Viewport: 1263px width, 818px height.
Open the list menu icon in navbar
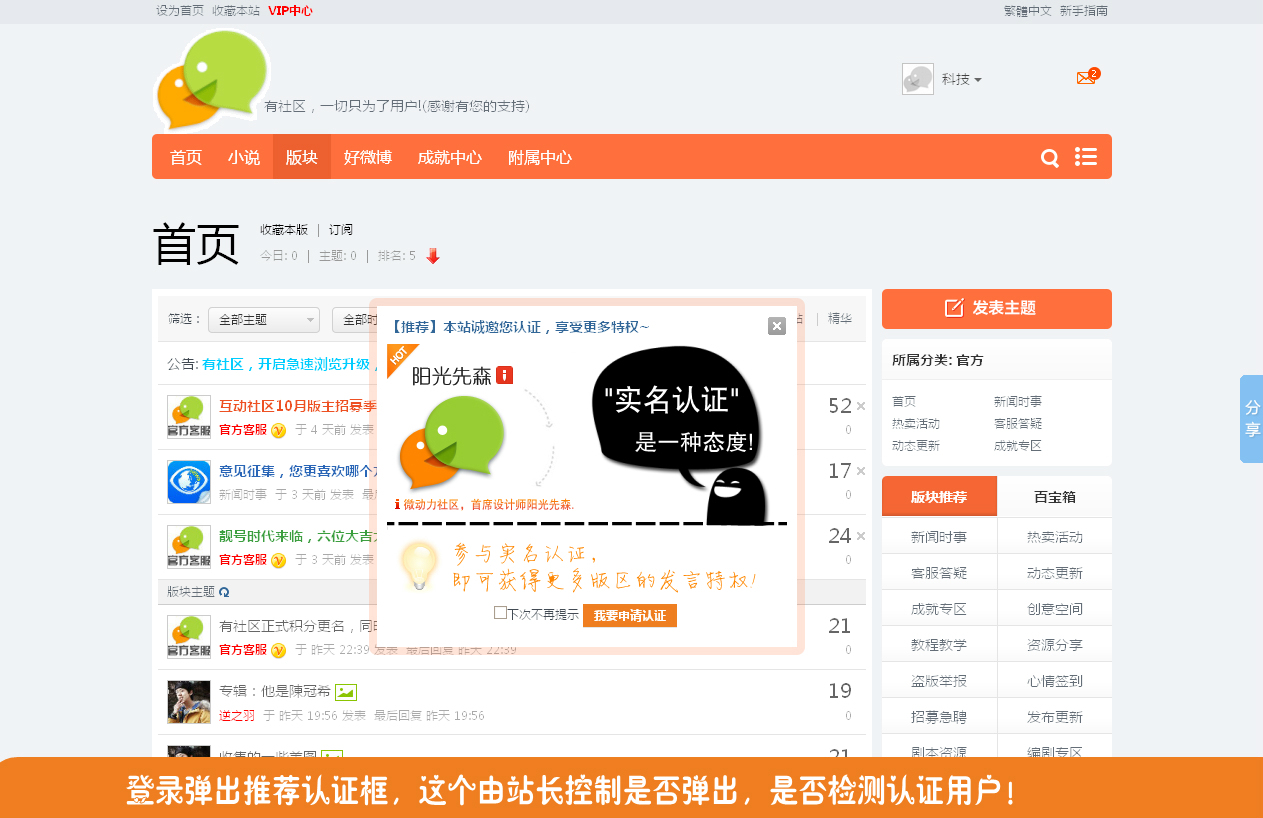pos(1086,157)
